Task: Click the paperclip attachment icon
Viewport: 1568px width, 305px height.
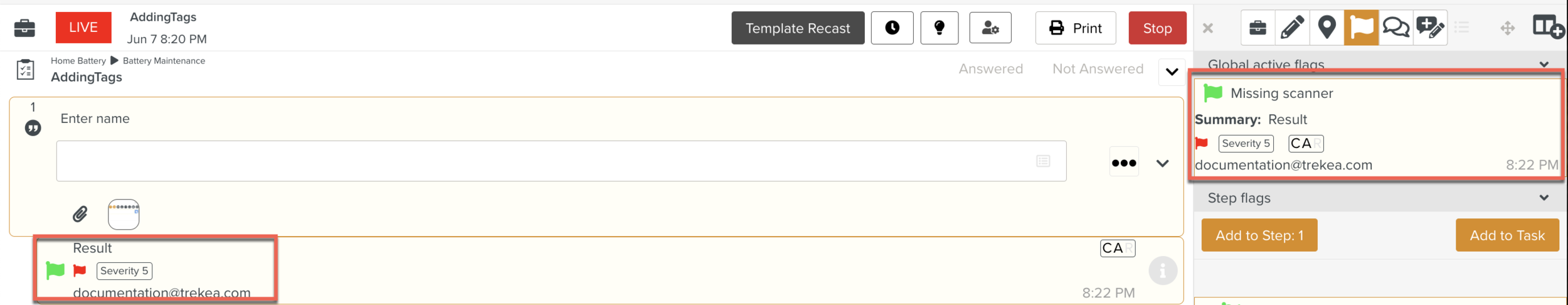Action: point(80,215)
